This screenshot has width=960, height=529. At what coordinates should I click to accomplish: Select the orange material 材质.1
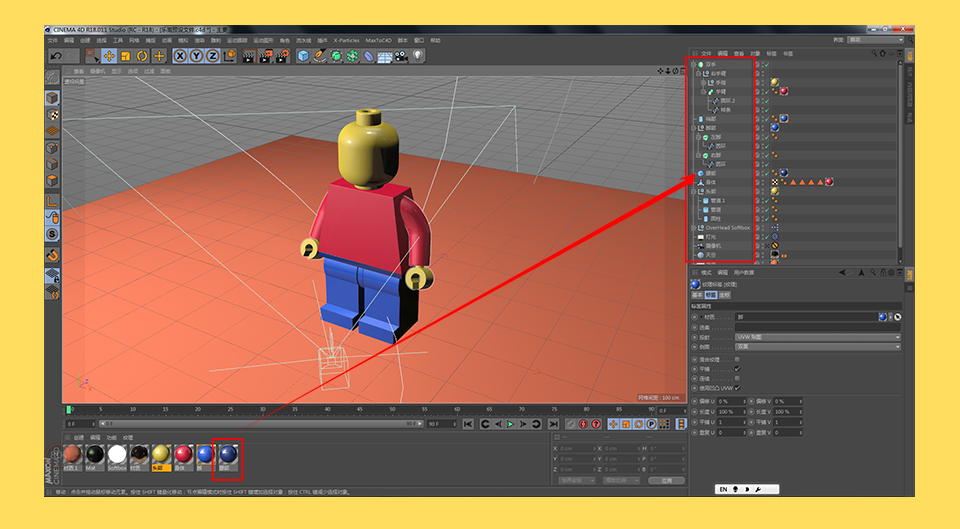pyautogui.click(x=72, y=456)
